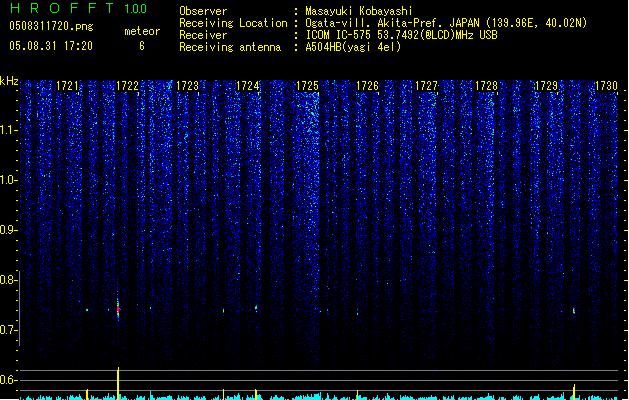Click the 1726 time marker

pos(367,86)
